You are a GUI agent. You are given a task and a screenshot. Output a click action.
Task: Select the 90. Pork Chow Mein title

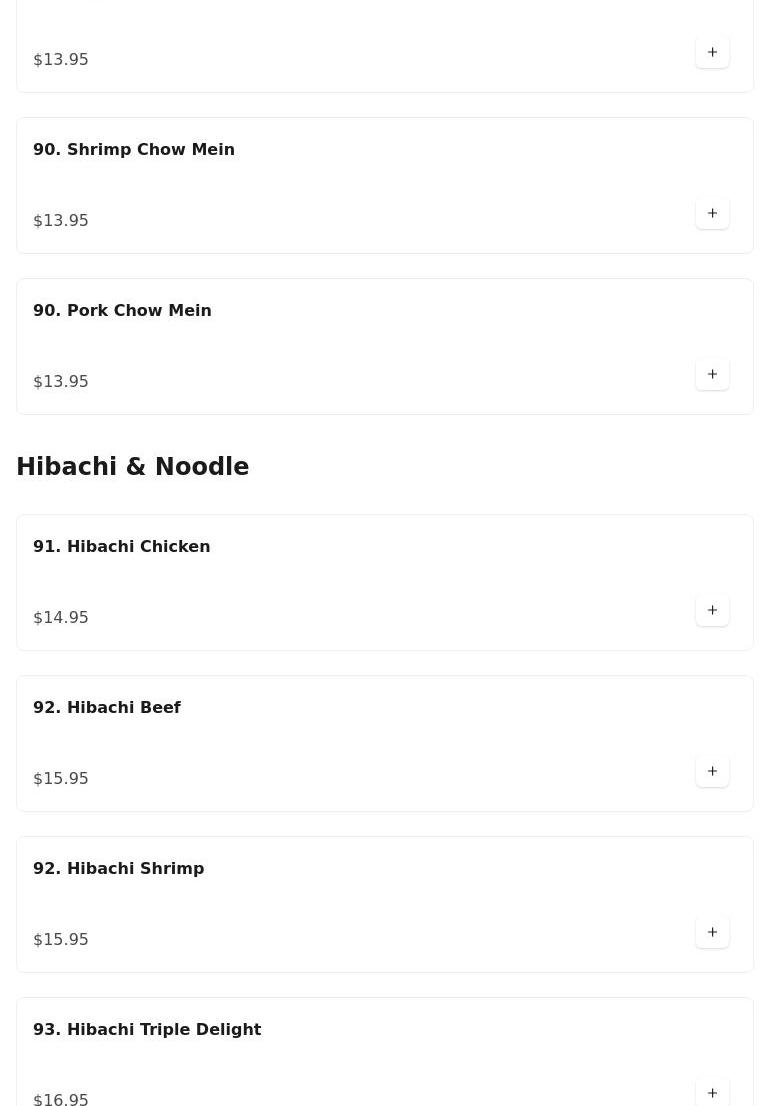coord(122,310)
